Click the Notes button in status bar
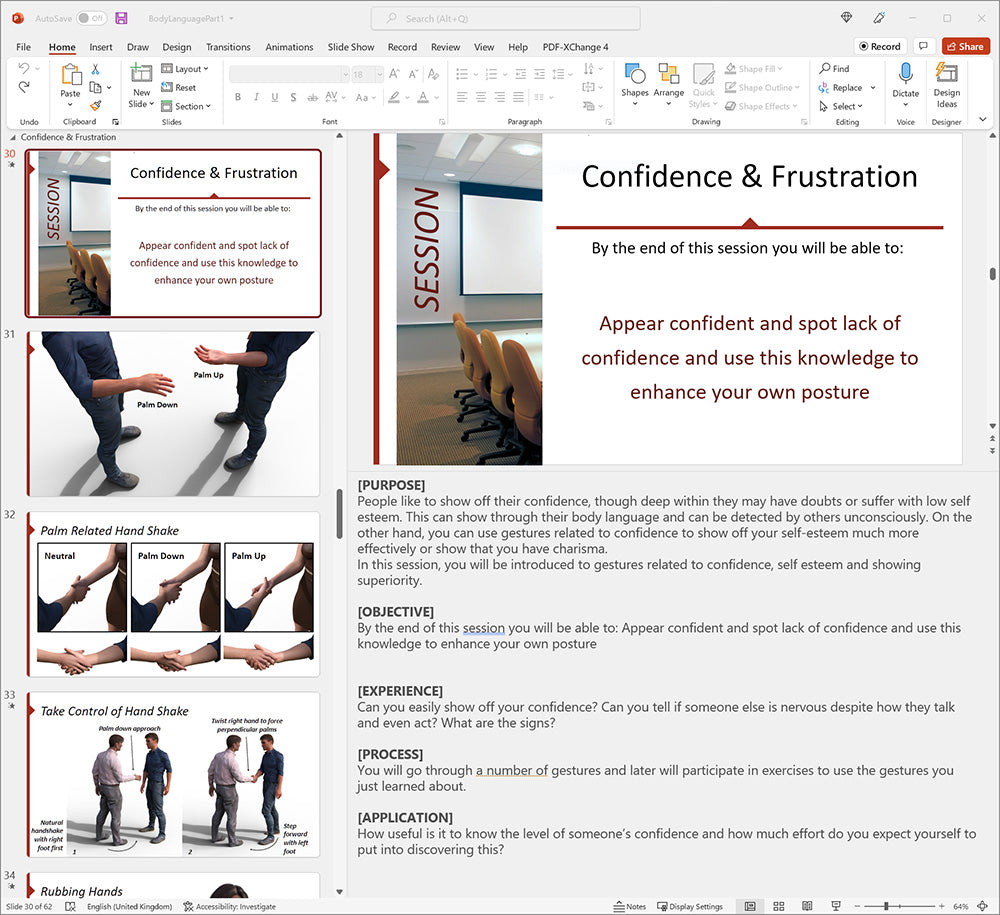 [x=629, y=906]
